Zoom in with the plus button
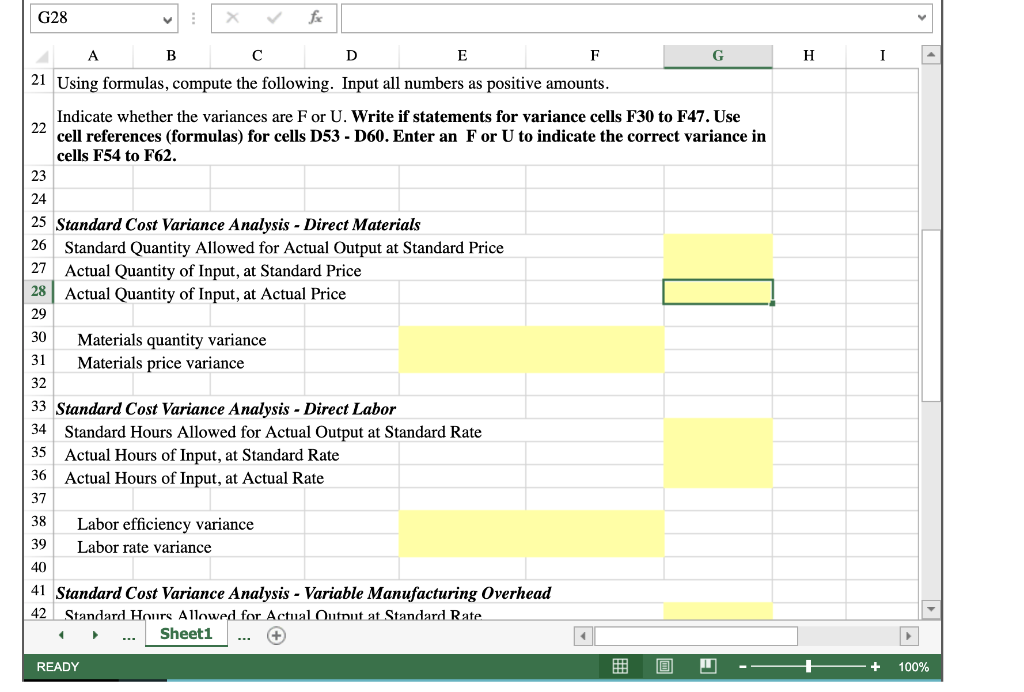 tap(876, 667)
